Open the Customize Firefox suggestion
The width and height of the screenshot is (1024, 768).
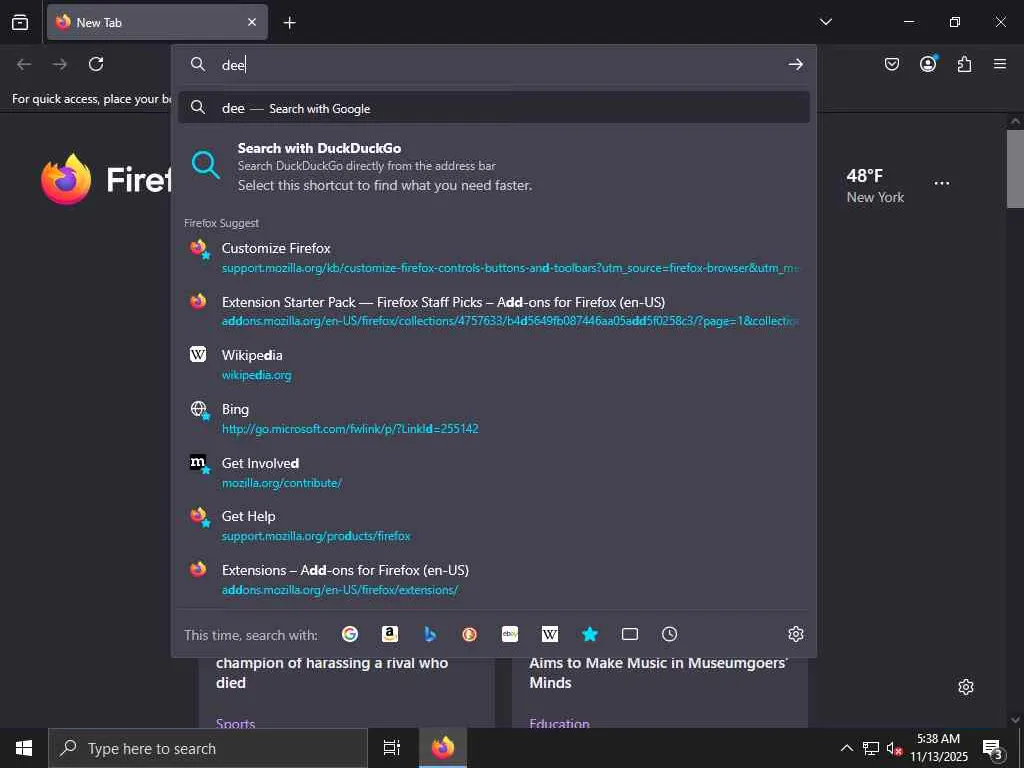(494, 257)
